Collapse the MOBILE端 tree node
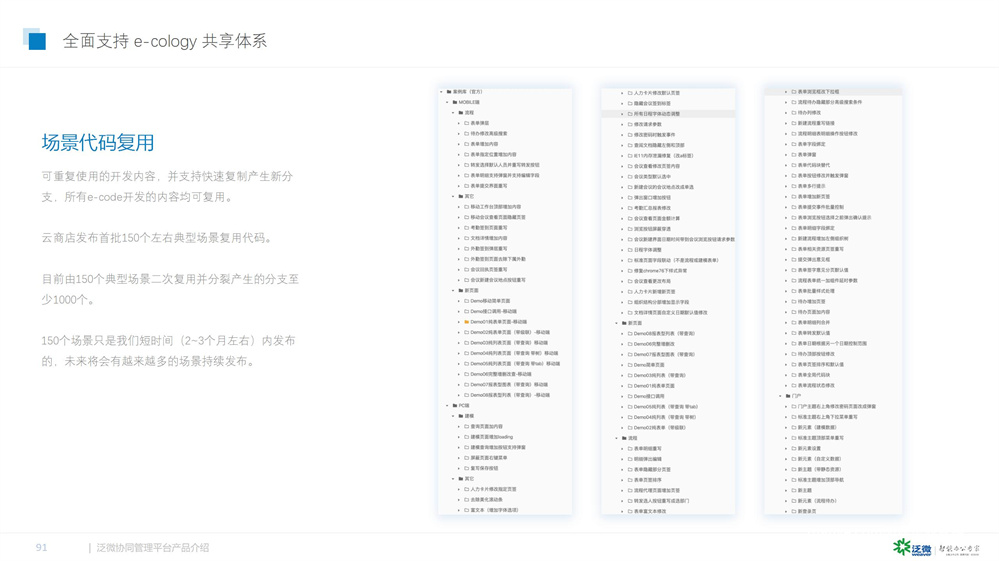Viewport: 999px width, 561px height. [x=447, y=102]
